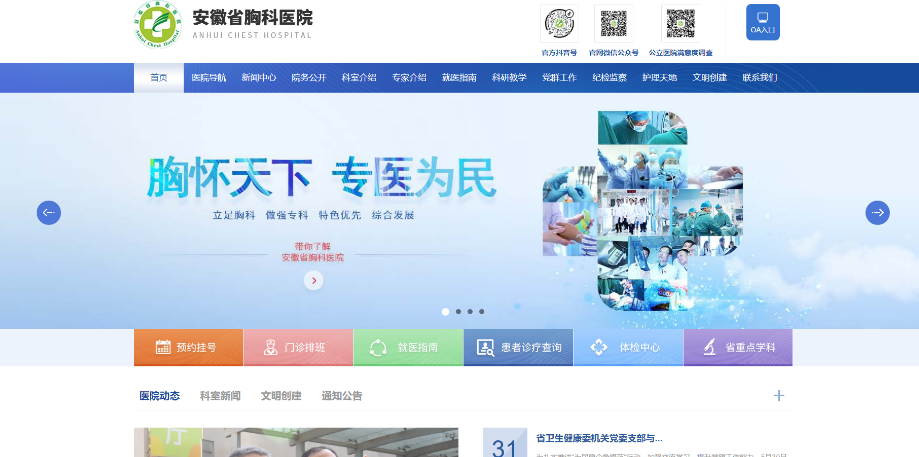Image resolution: width=919 pixels, height=457 pixels.
Task: Open the 纪检监察 menu
Action: pyautogui.click(x=610, y=77)
